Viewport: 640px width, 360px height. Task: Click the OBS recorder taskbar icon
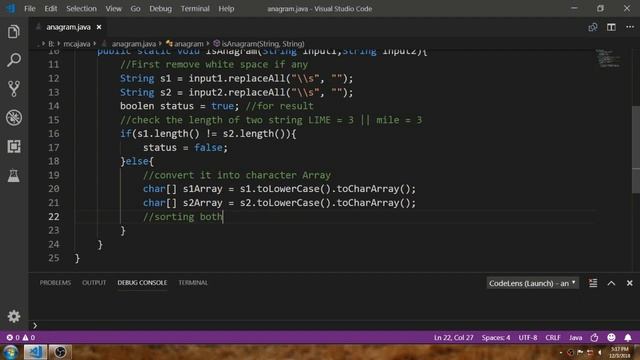(x=60, y=352)
